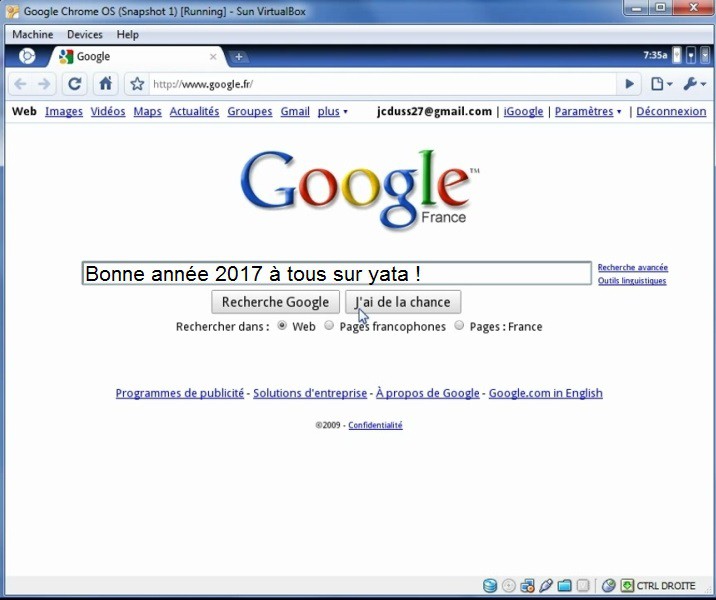716x600 pixels.
Task: Open the wrench tools menu
Action: tap(695, 84)
